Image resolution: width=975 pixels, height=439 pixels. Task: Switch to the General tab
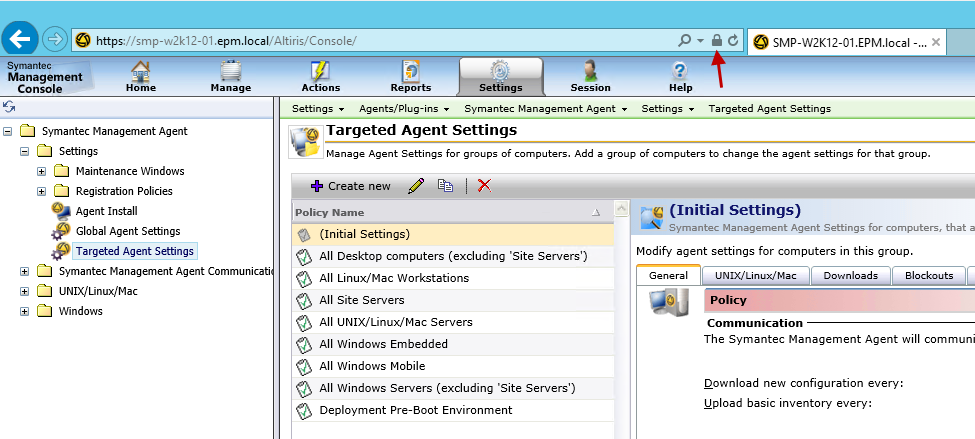[x=668, y=275]
